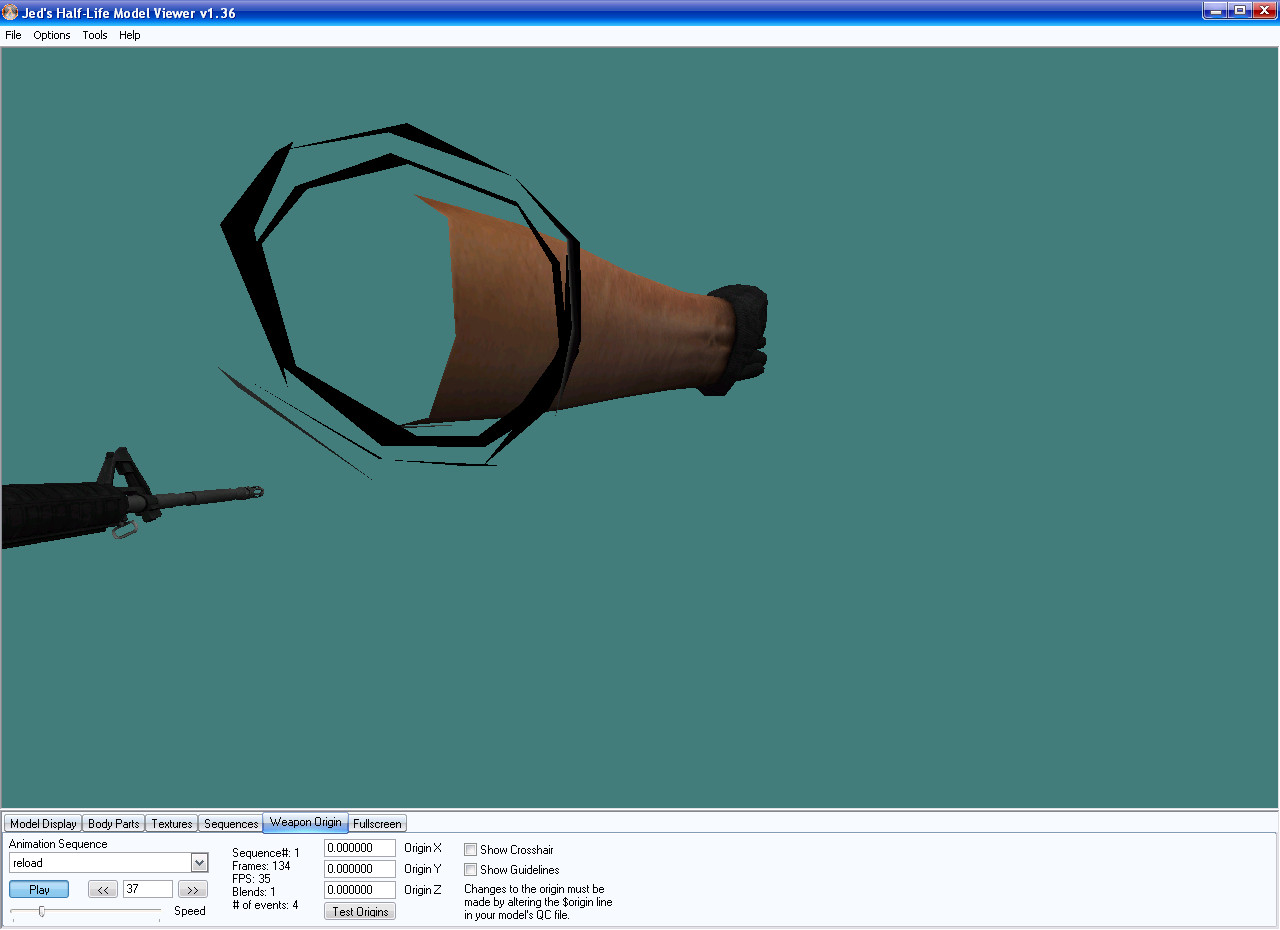This screenshot has width=1280, height=930.
Task: Click the Origin X input field
Action: tap(360, 848)
